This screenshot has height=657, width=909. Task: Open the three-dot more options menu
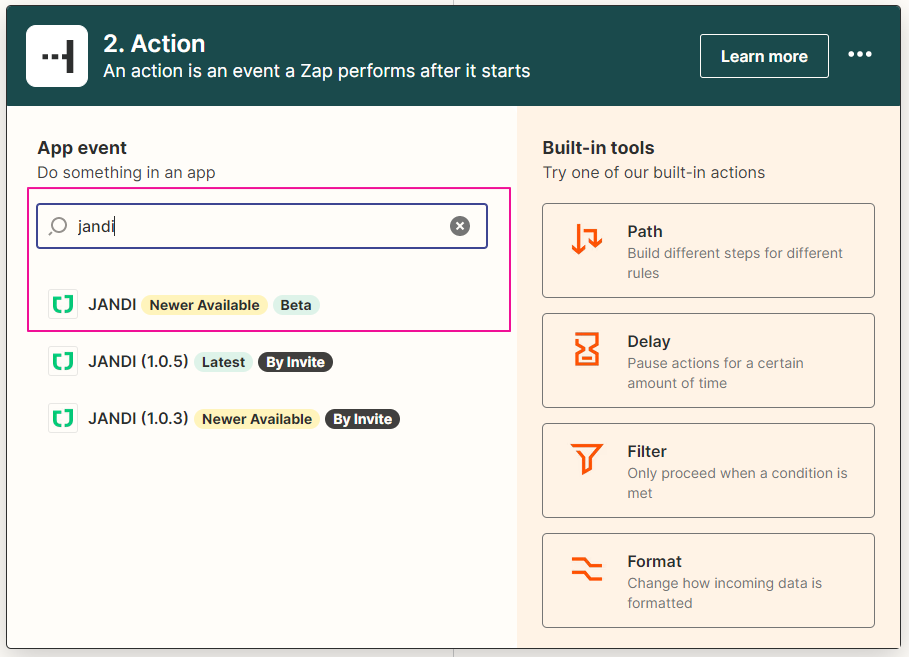[860, 55]
